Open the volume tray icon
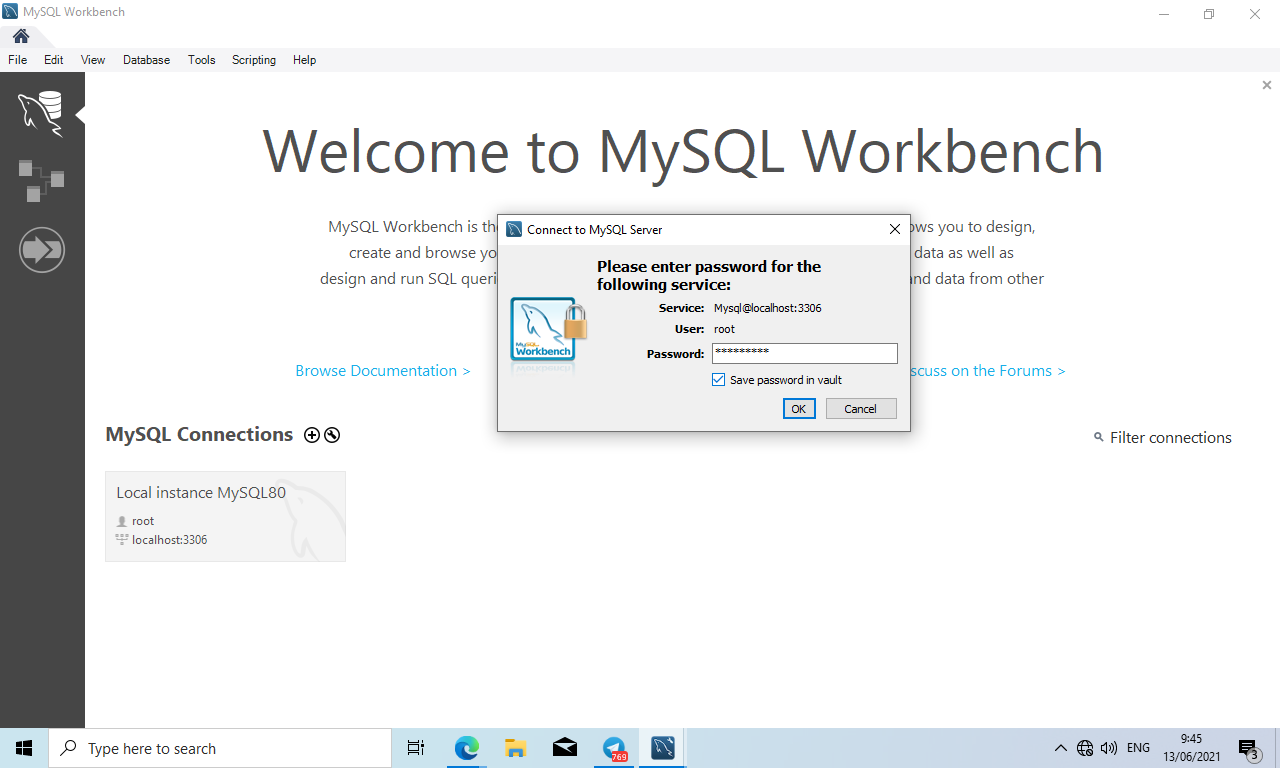The image size is (1280, 768). point(1109,748)
